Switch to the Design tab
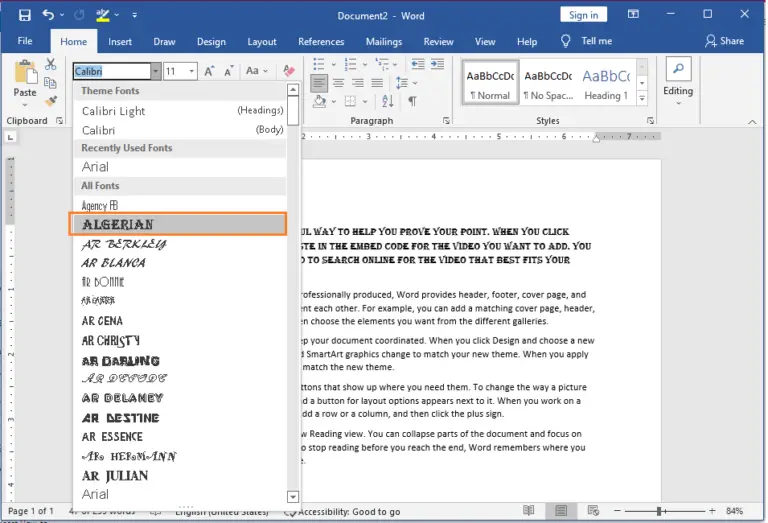The height and width of the screenshot is (523, 768). pos(211,42)
